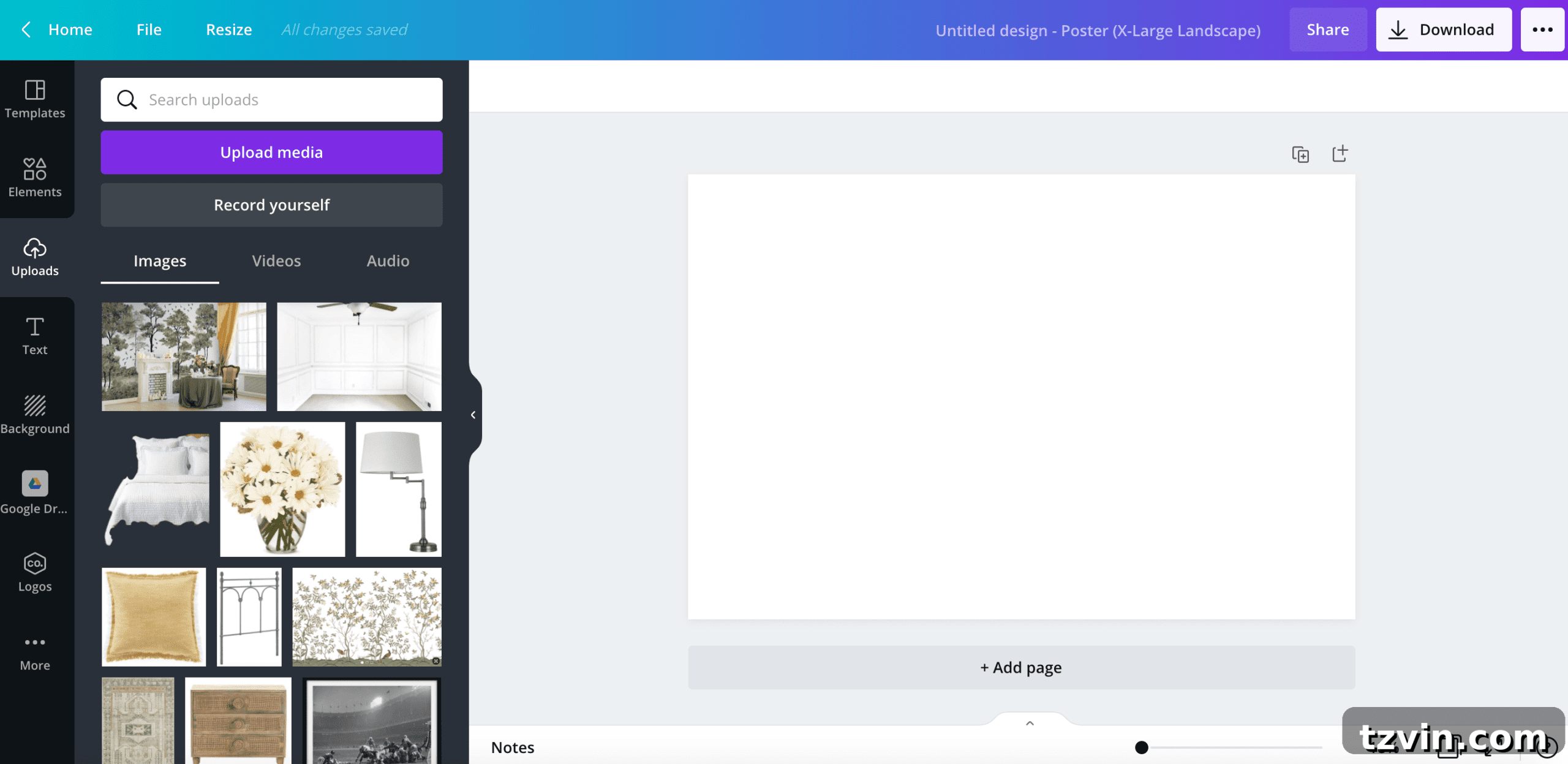Go back using the Home arrow
This screenshot has width=1568, height=764.
[x=26, y=29]
